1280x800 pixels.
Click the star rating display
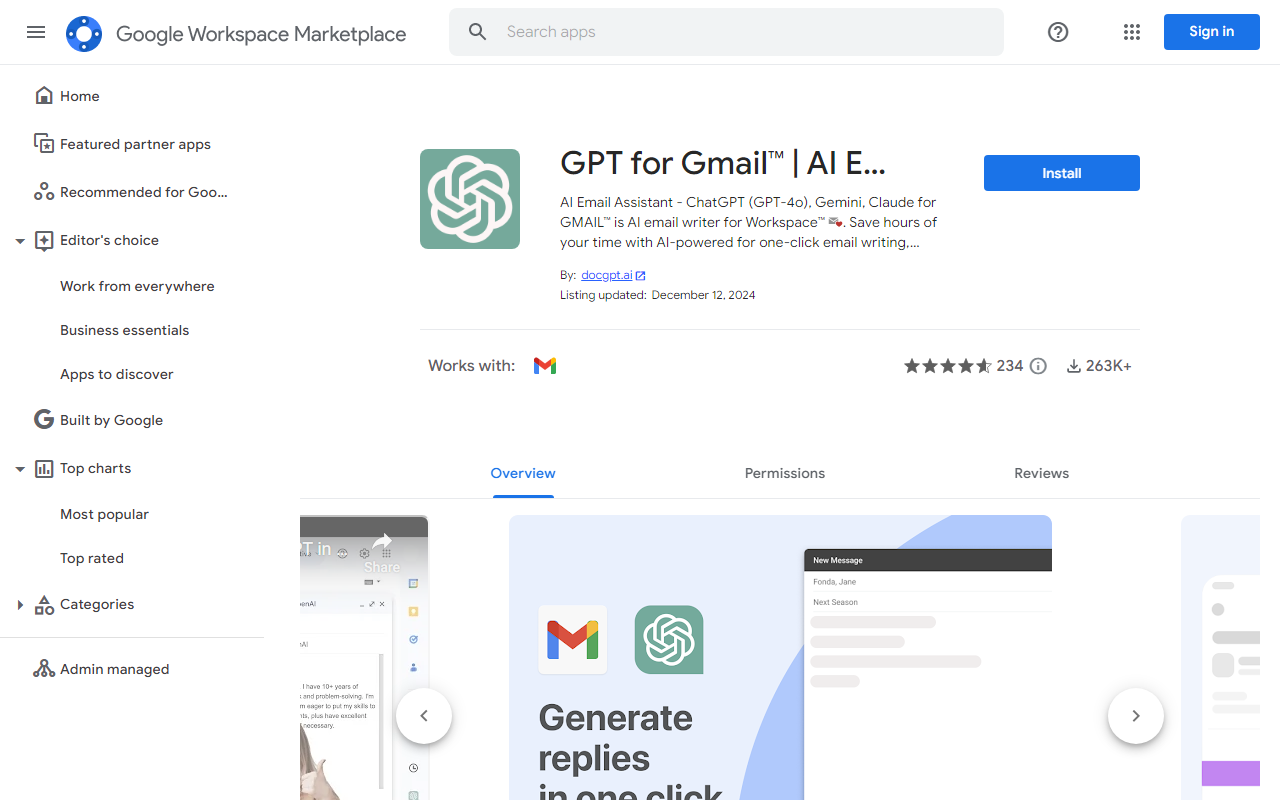[947, 366]
